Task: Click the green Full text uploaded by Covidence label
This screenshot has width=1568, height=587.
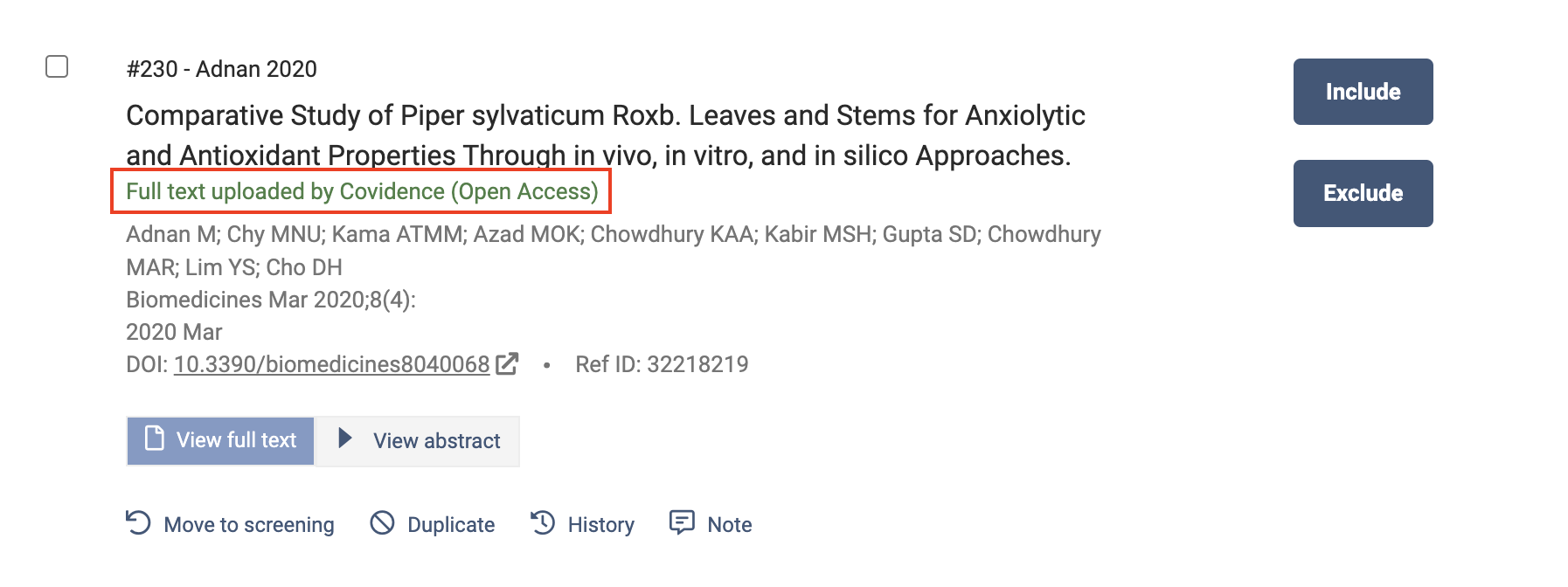Action: [362, 191]
